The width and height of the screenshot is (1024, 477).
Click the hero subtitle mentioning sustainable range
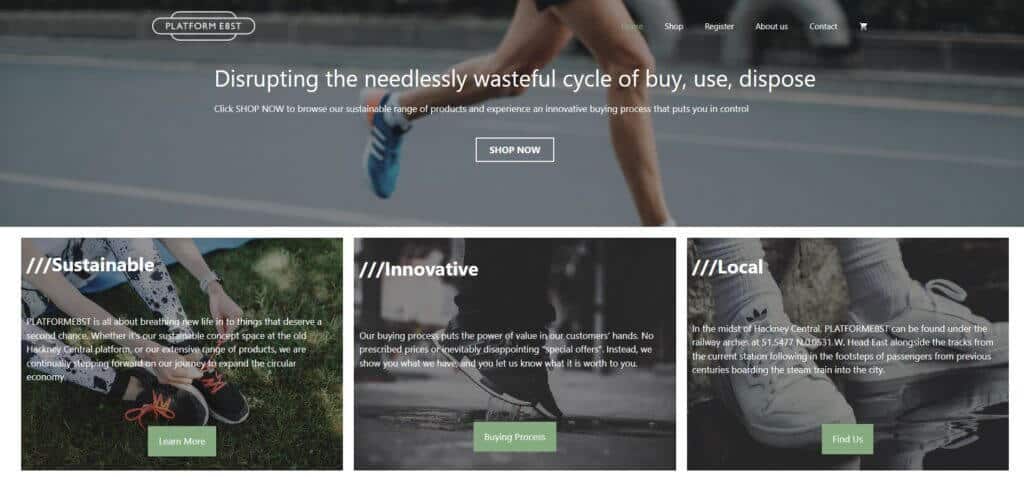point(481,109)
